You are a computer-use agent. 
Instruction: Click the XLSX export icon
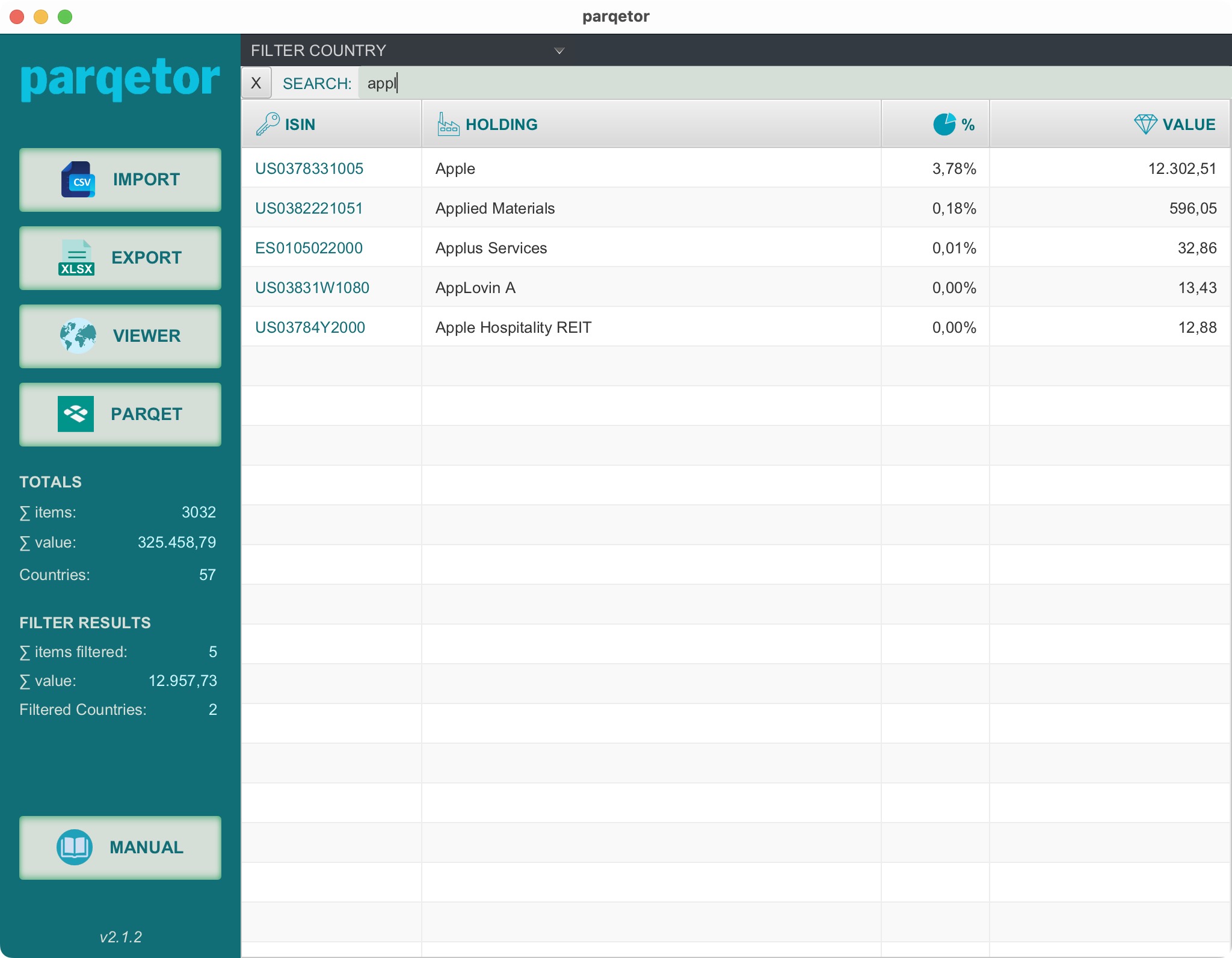pyautogui.click(x=76, y=258)
